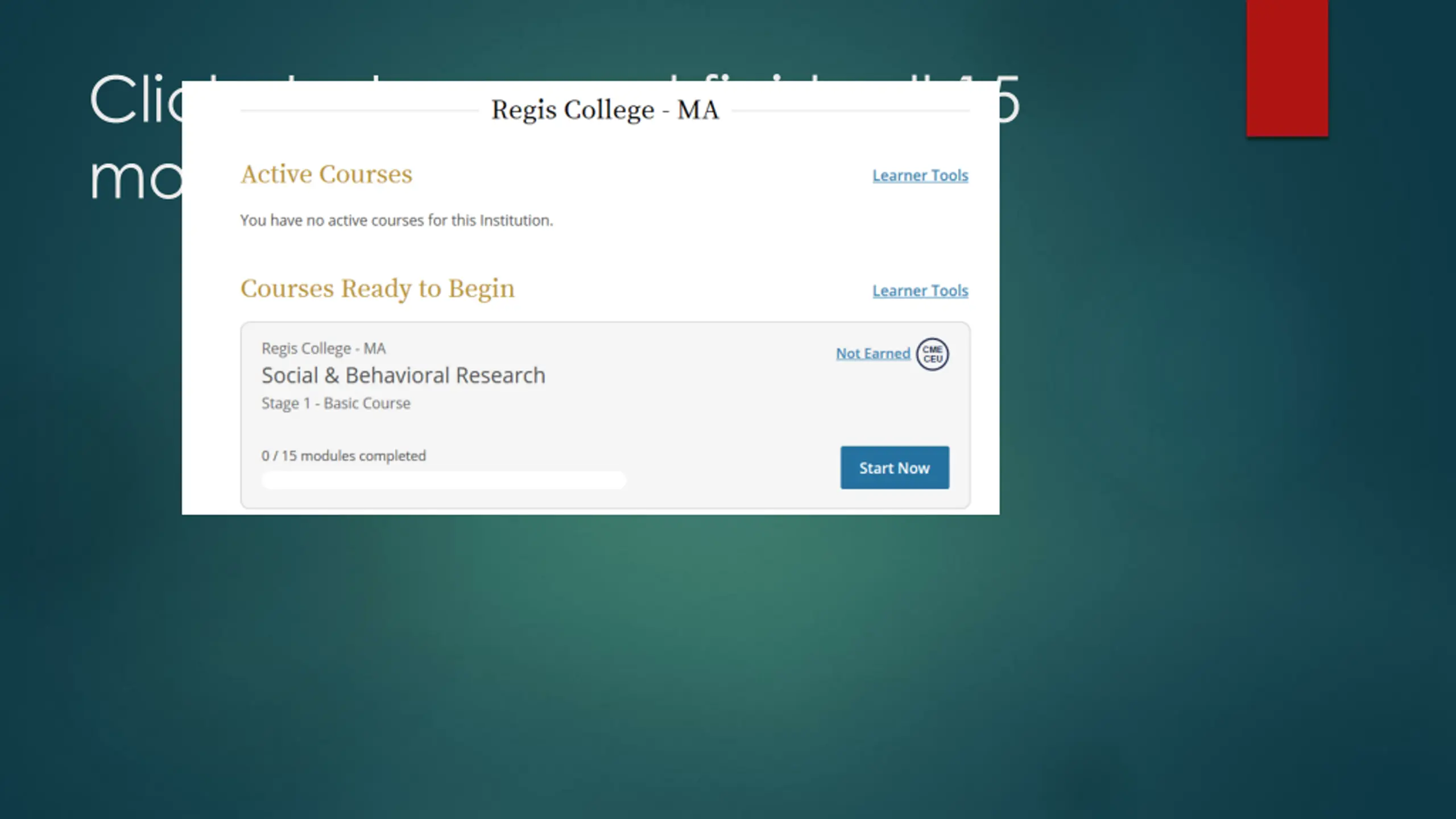Screen dimensions: 1456x819
Task: Click the no active courses message
Action: click(x=396, y=221)
